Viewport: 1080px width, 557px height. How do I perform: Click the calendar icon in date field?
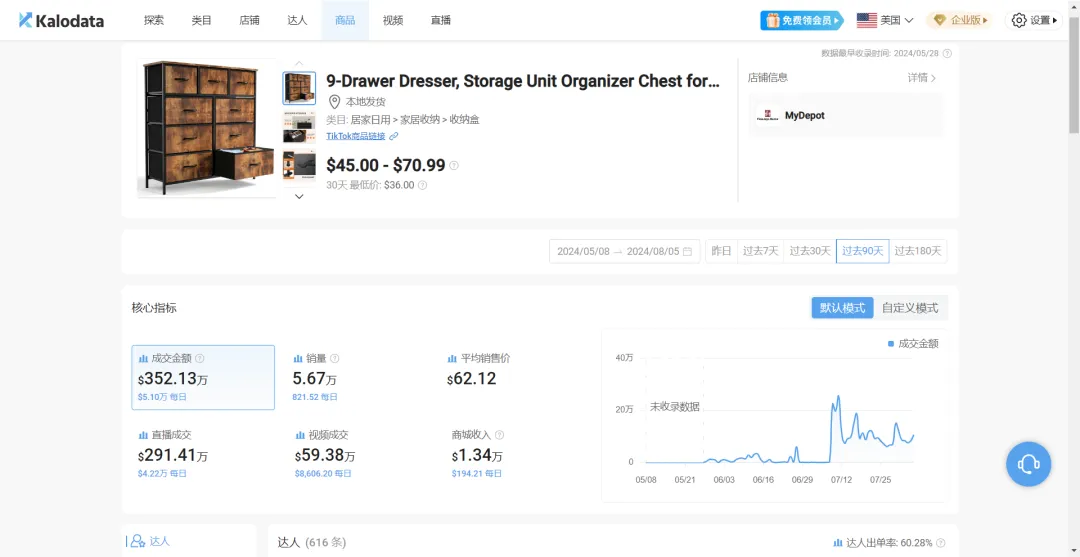pos(687,251)
